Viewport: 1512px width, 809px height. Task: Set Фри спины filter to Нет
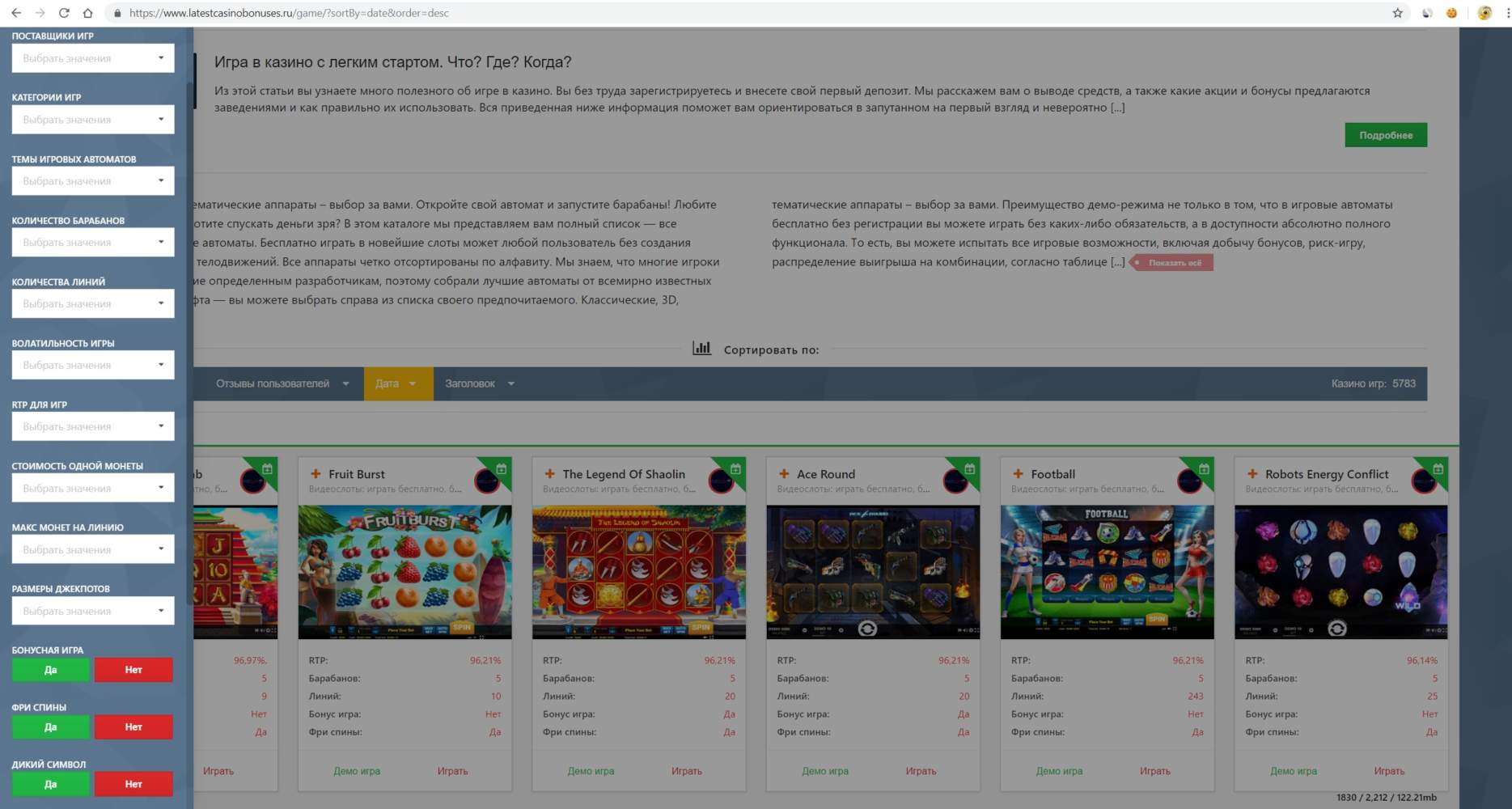click(133, 726)
